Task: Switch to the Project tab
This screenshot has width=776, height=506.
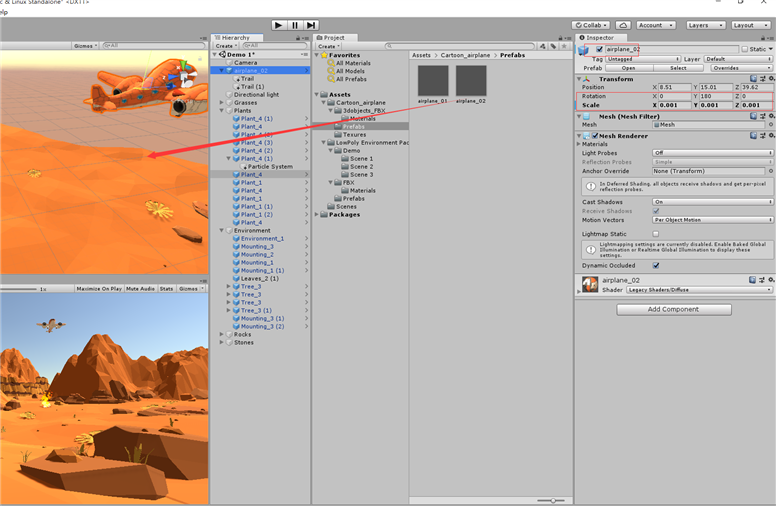Action: coord(335,38)
